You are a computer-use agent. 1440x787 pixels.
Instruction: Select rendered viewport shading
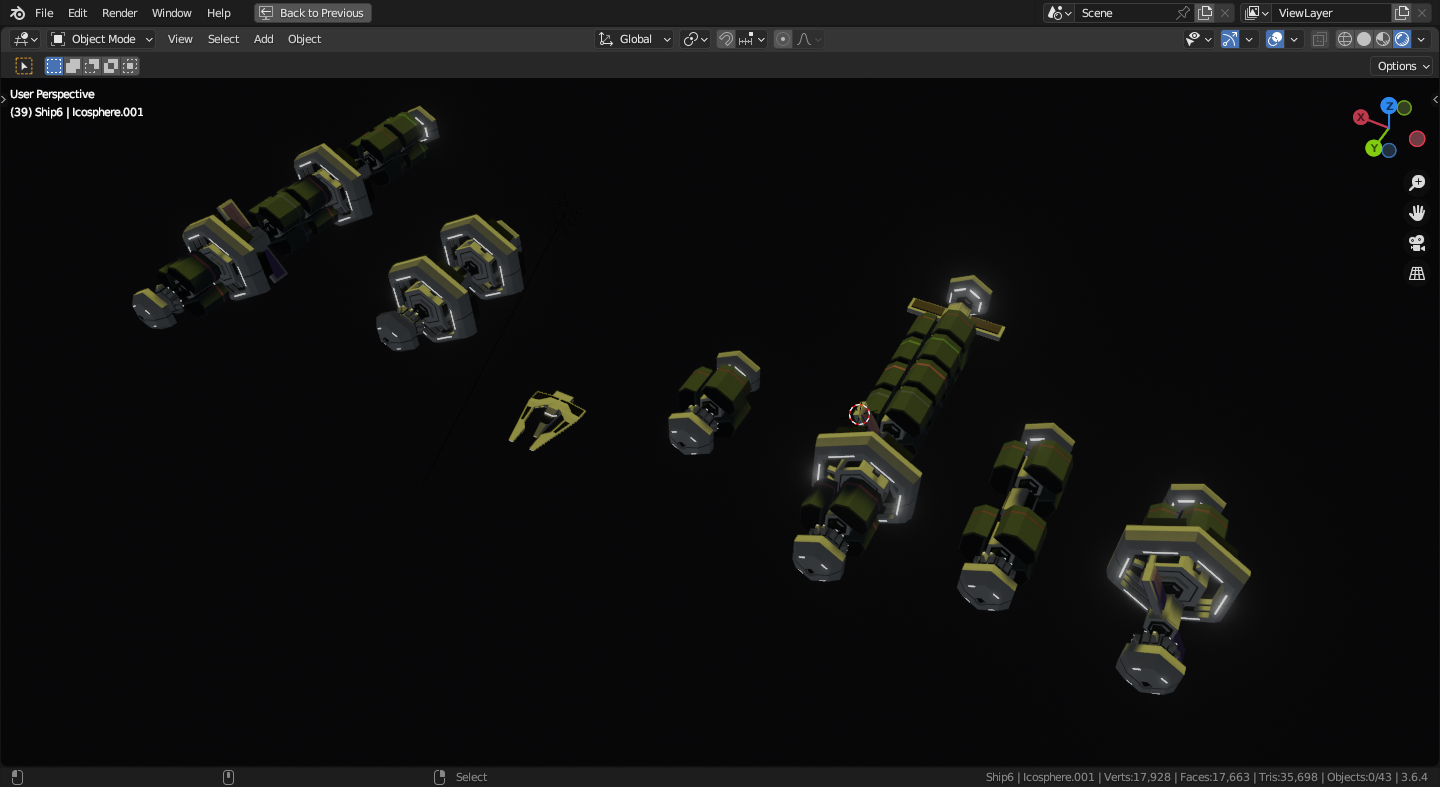(1402, 39)
